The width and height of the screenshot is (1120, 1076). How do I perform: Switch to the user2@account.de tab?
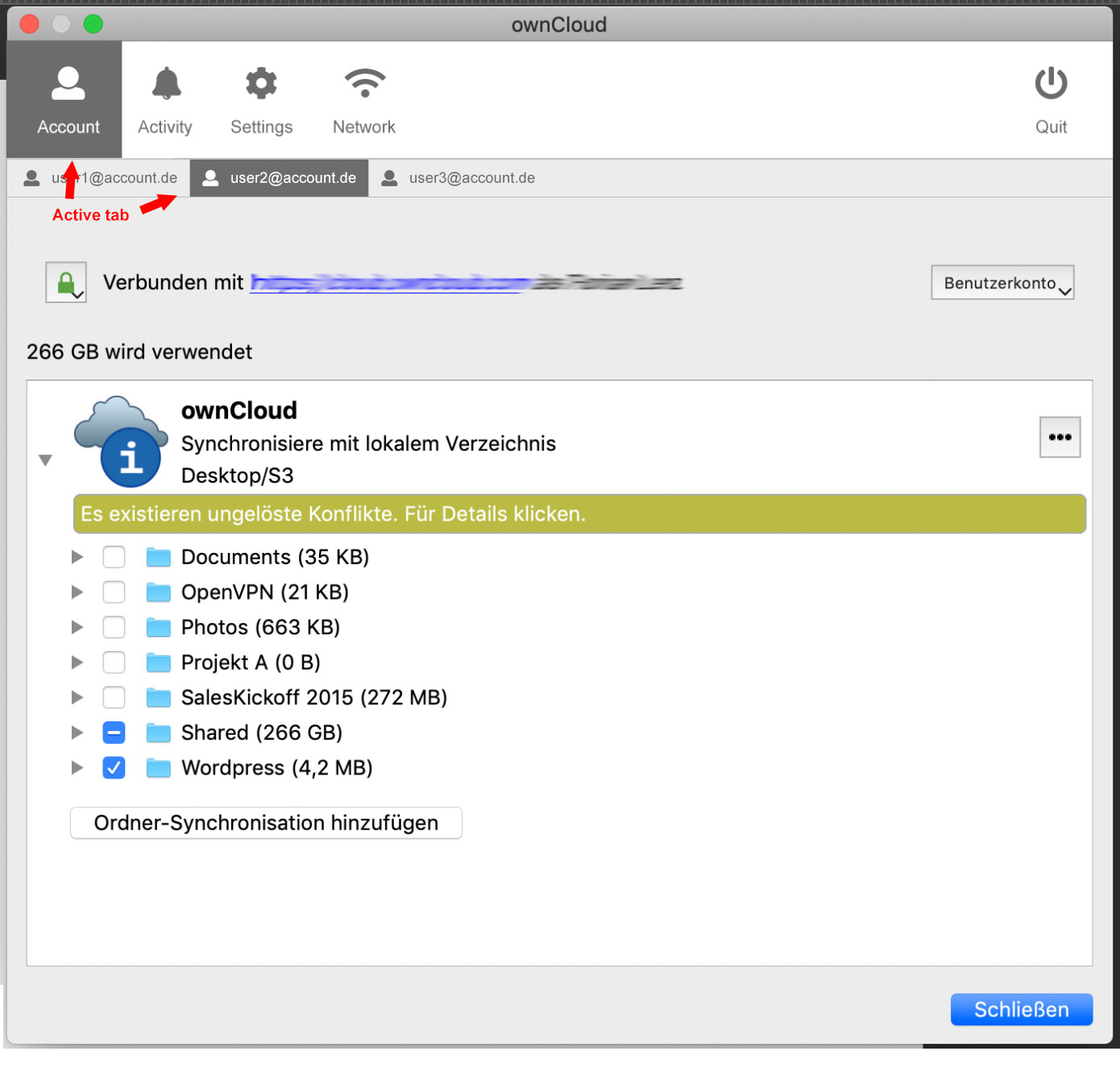(x=280, y=178)
